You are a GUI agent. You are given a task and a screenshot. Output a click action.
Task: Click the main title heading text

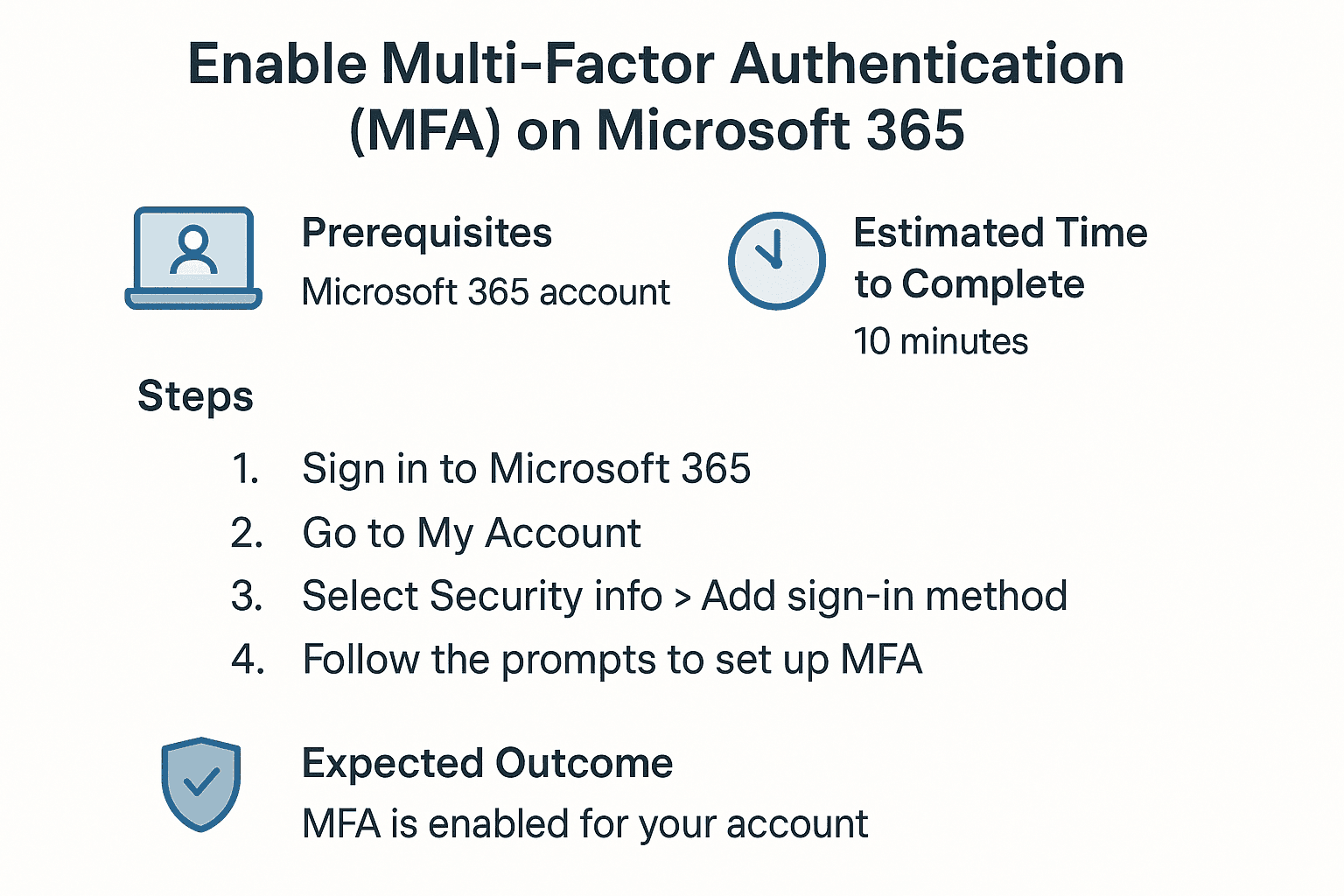(x=656, y=97)
